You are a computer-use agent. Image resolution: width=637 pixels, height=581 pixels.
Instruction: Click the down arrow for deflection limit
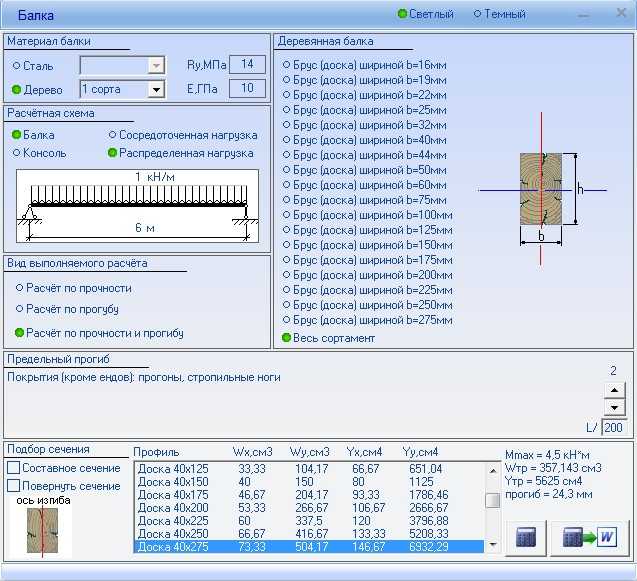pos(615,407)
